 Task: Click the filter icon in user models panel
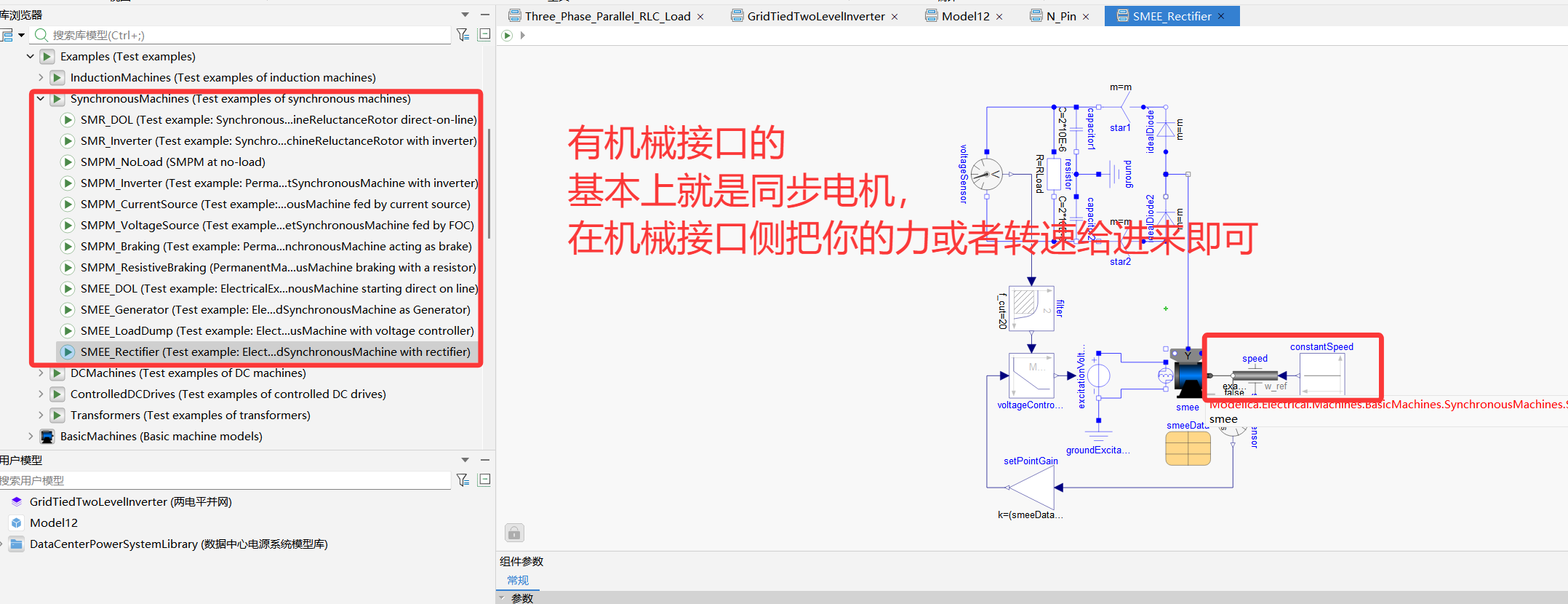463,480
